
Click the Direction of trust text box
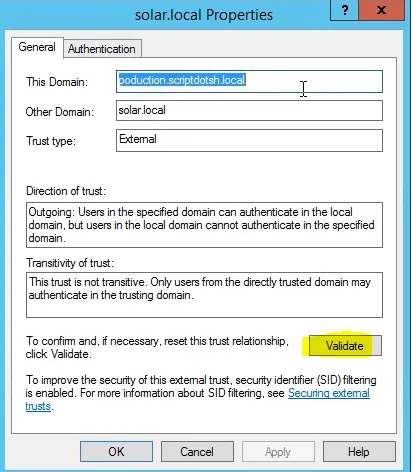(x=204, y=225)
